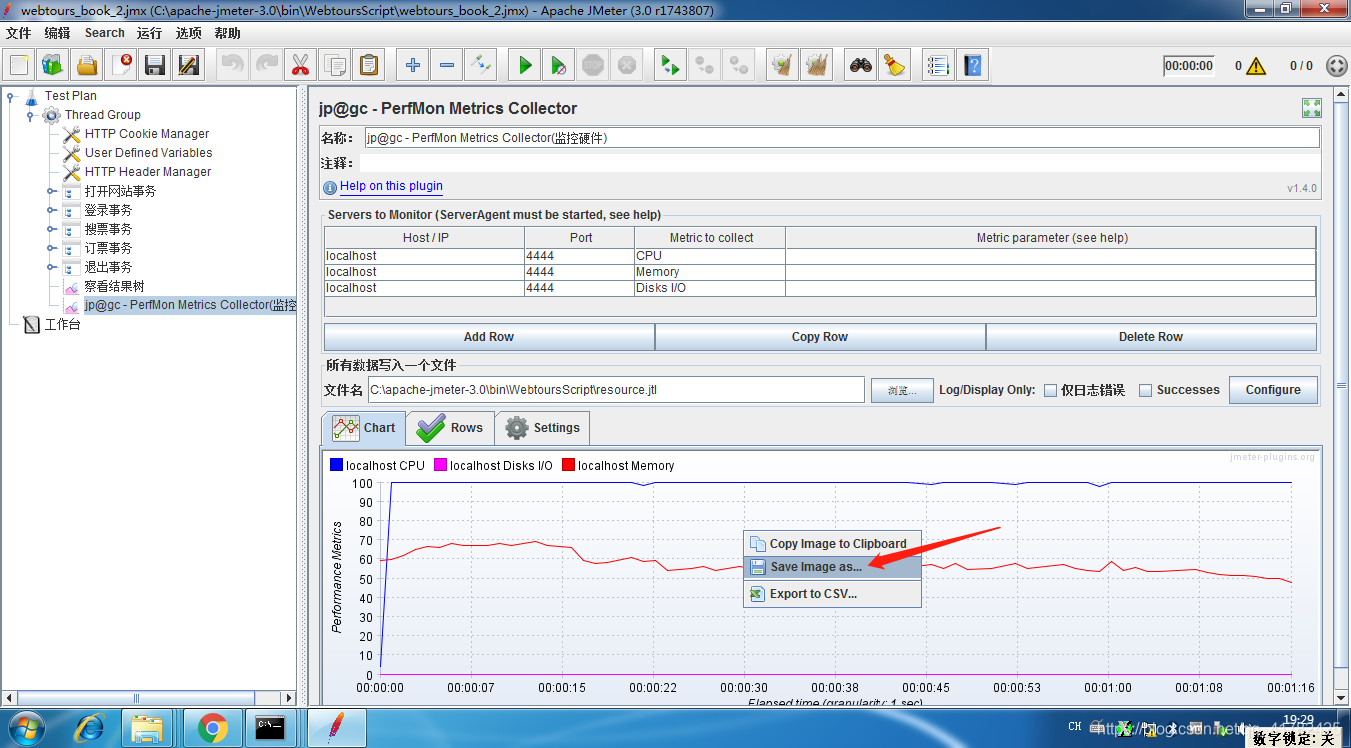Viewport: 1351px width, 748px height.
Task: Click the Delete Row button
Action: (x=1151, y=337)
